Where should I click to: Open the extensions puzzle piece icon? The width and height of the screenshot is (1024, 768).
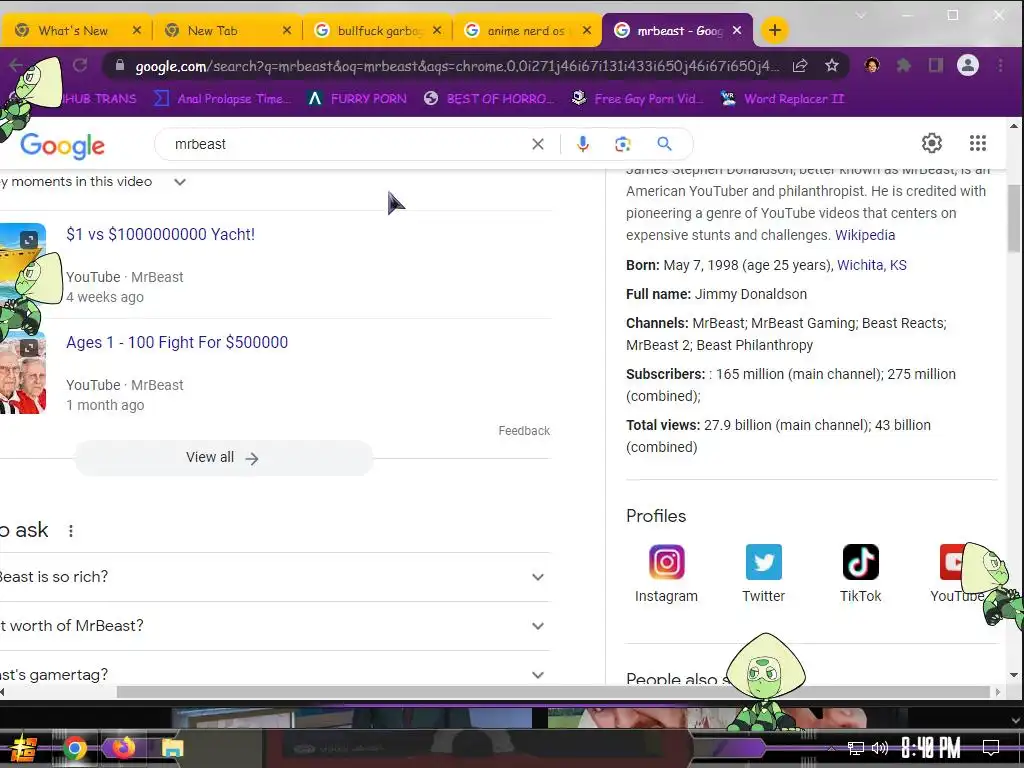pos(904,65)
